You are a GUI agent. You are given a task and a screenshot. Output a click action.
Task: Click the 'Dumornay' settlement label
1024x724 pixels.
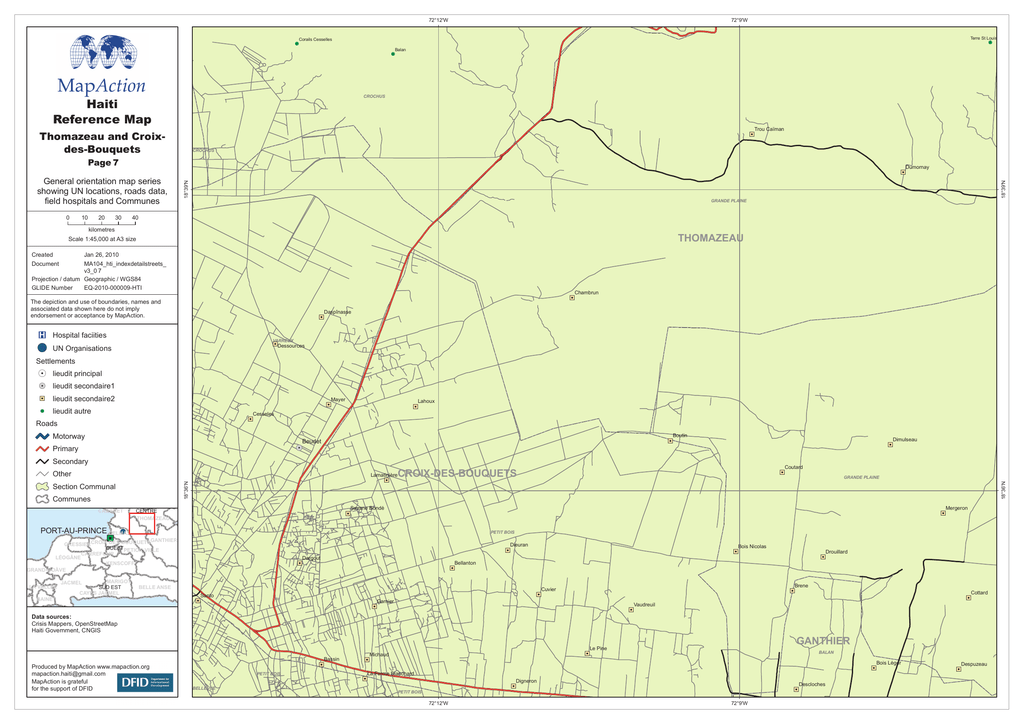click(918, 167)
